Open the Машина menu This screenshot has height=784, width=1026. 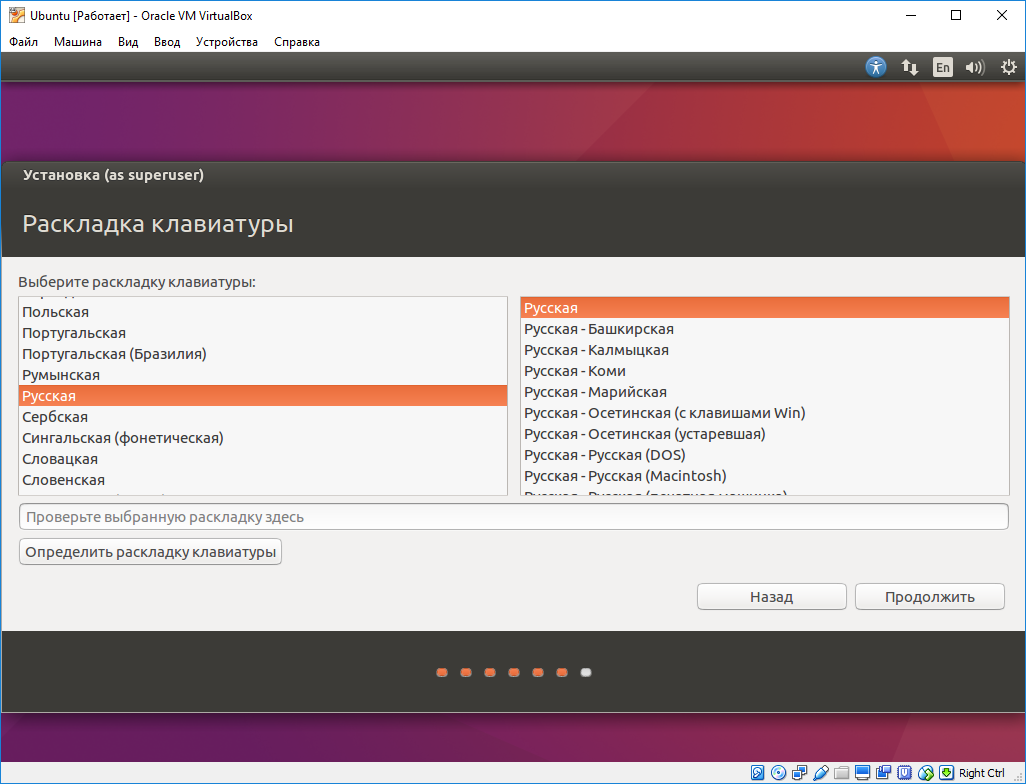(78, 42)
